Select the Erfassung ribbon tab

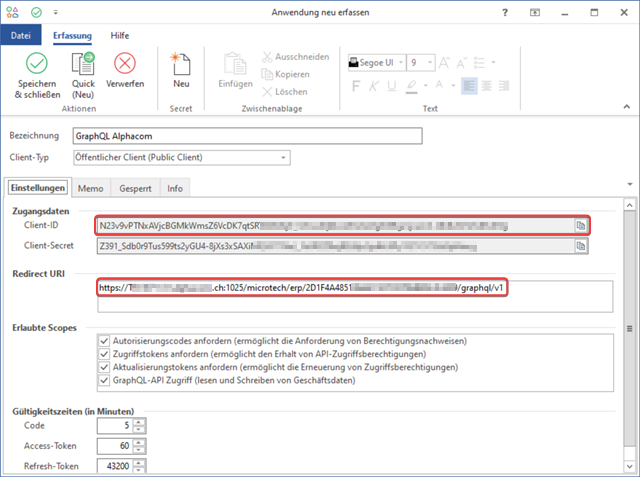point(72,35)
